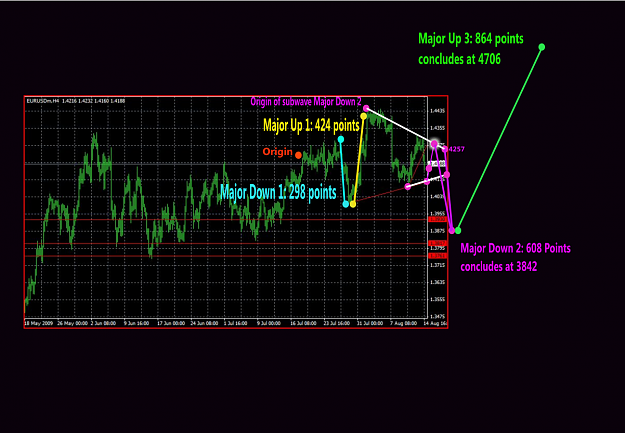Click the green 'concludes at 4706' text
The width and height of the screenshot is (625, 433).
click(459, 59)
